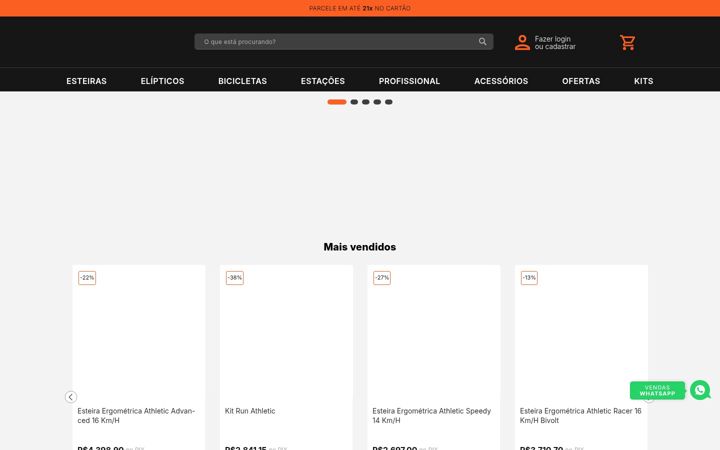720x450 pixels.
Task: Click the user account icon
Action: [522, 43]
